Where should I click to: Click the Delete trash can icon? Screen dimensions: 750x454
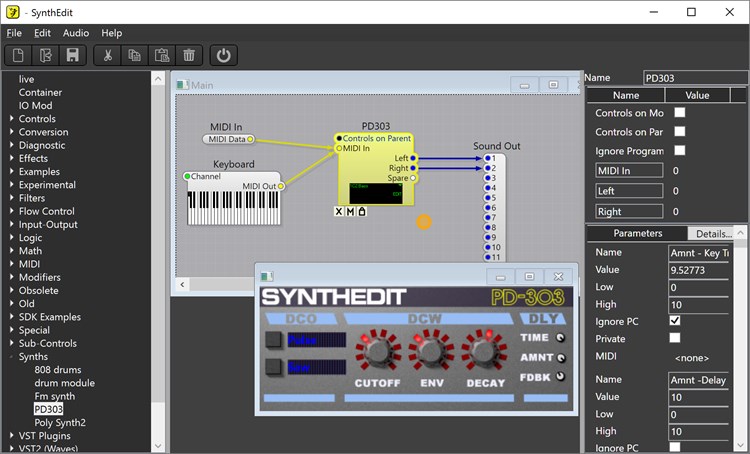[189, 56]
